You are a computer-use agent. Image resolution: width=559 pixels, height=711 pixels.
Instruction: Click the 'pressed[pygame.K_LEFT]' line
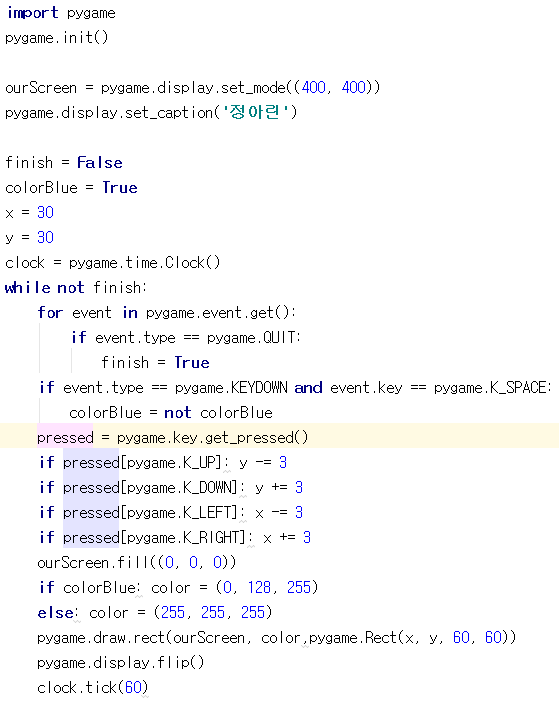tap(171, 512)
